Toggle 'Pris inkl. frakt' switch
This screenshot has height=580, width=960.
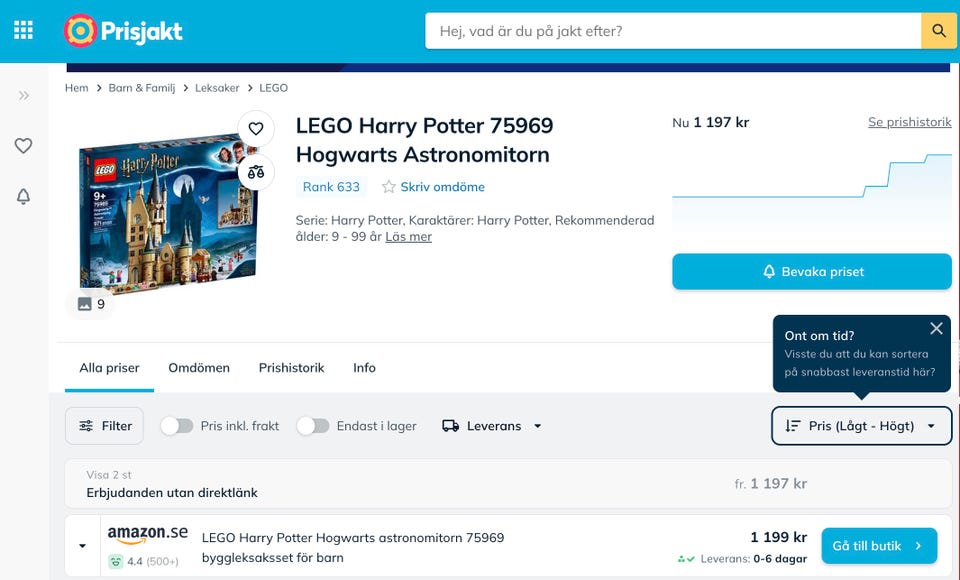pyautogui.click(x=177, y=426)
